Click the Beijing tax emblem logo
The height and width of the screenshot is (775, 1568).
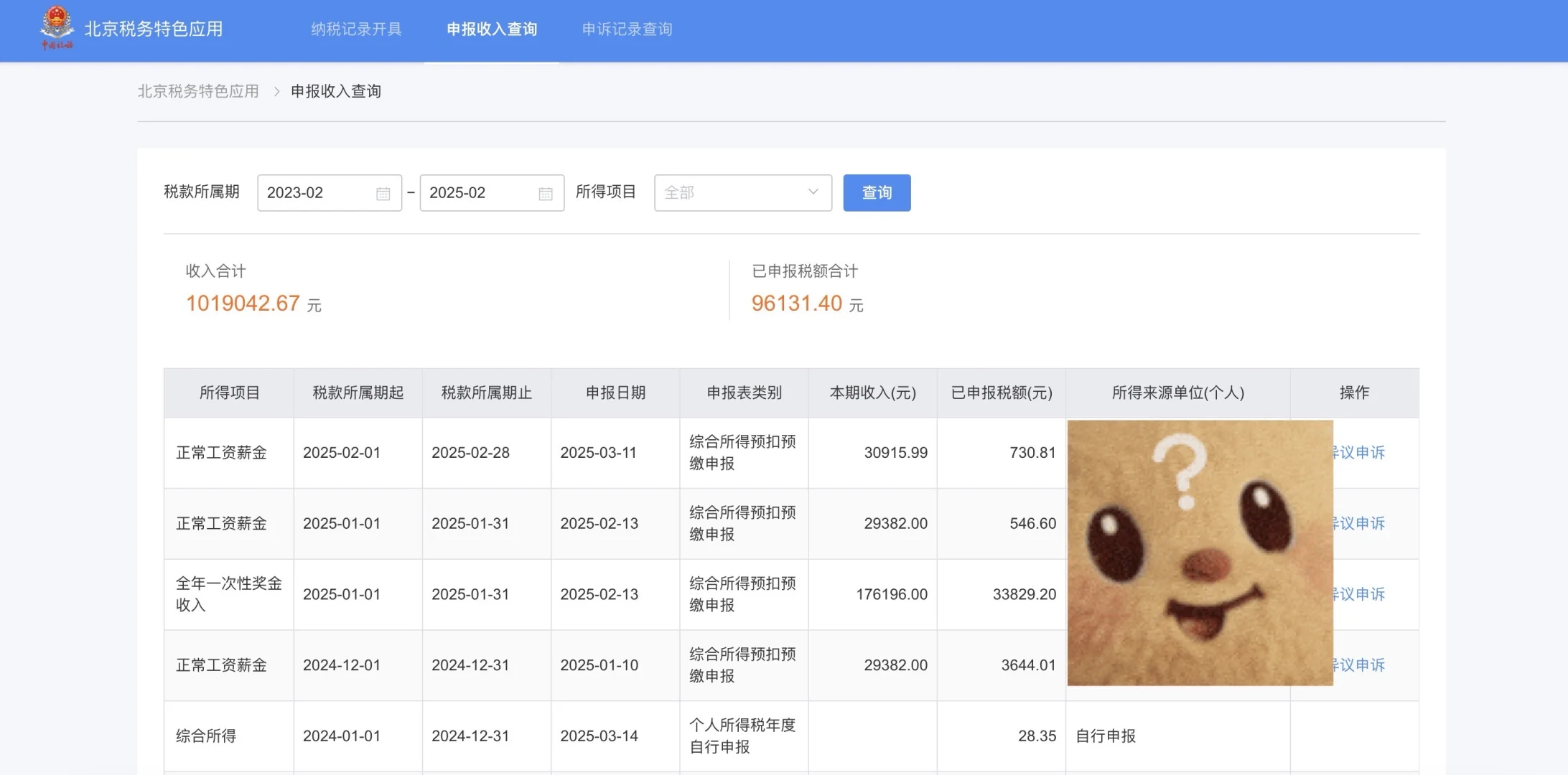pos(57,27)
